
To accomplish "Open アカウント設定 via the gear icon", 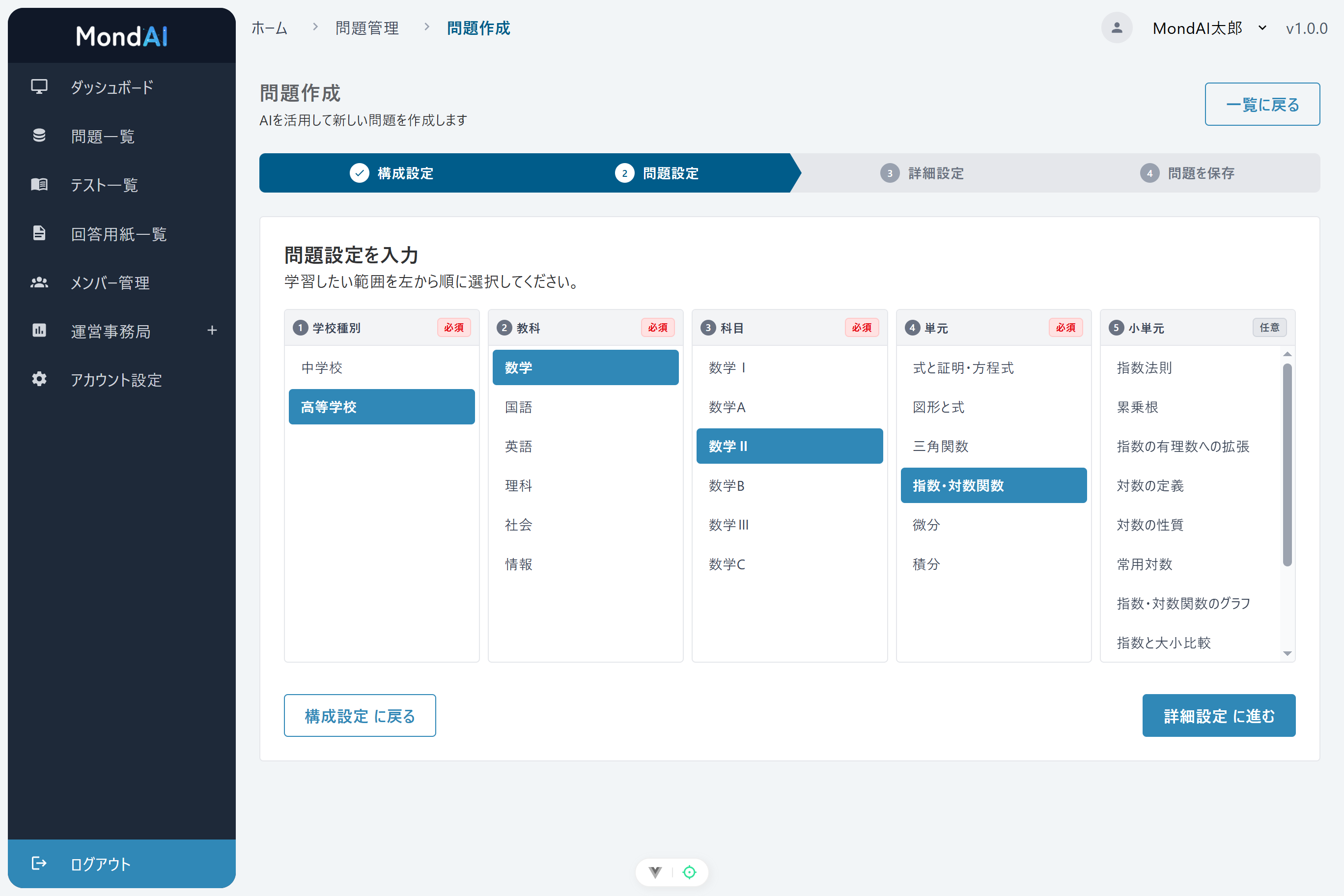I will [x=38, y=380].
